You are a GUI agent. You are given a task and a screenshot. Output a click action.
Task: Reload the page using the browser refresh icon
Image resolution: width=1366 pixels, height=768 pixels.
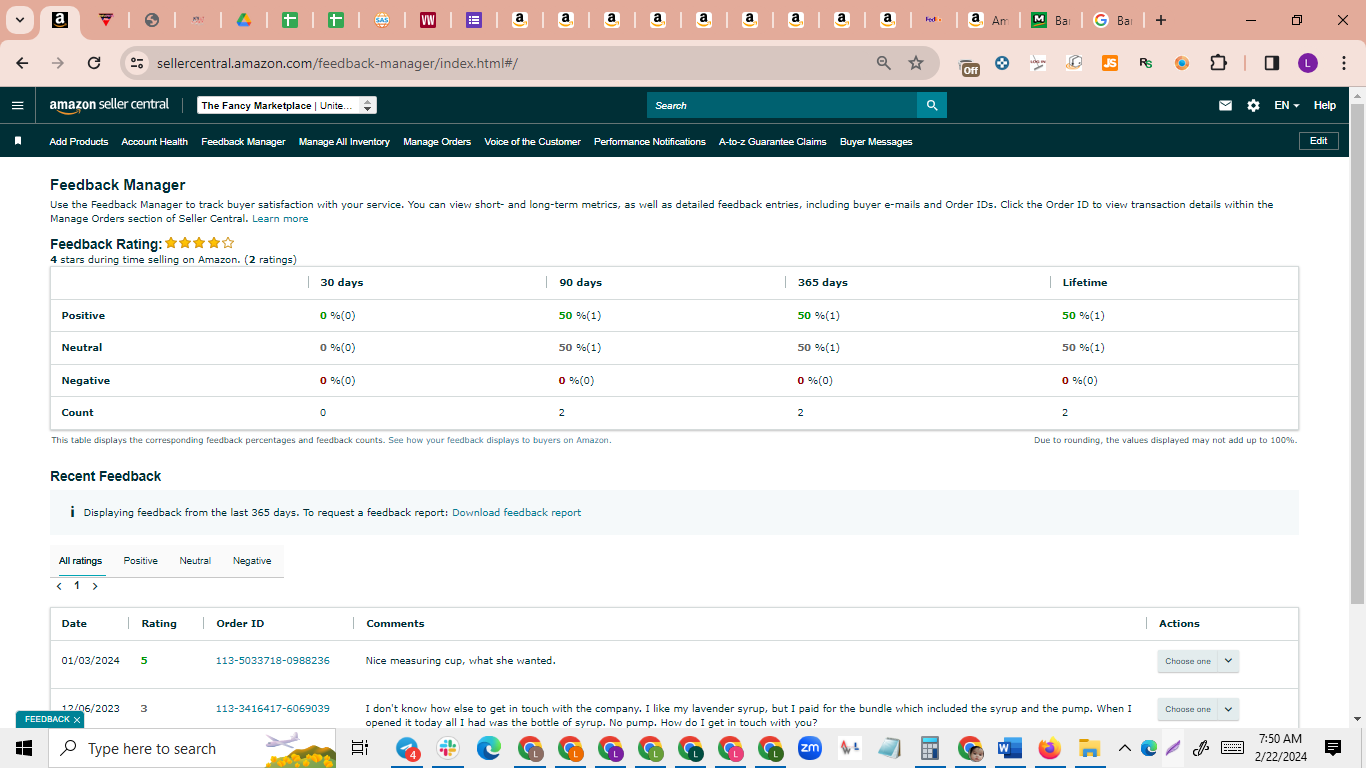point(94,63)
